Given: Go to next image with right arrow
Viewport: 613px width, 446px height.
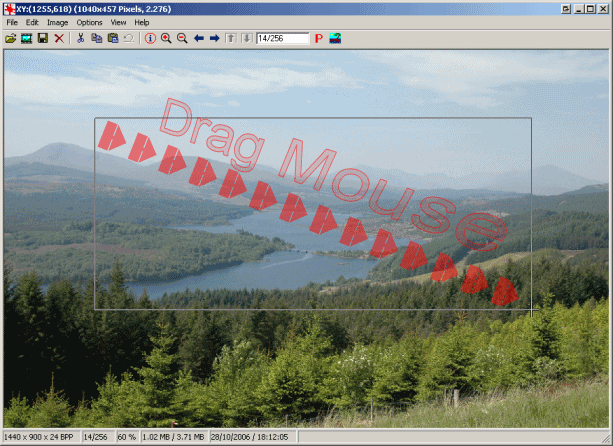Looking at the screenshot, I should click(x=215, y=38).
